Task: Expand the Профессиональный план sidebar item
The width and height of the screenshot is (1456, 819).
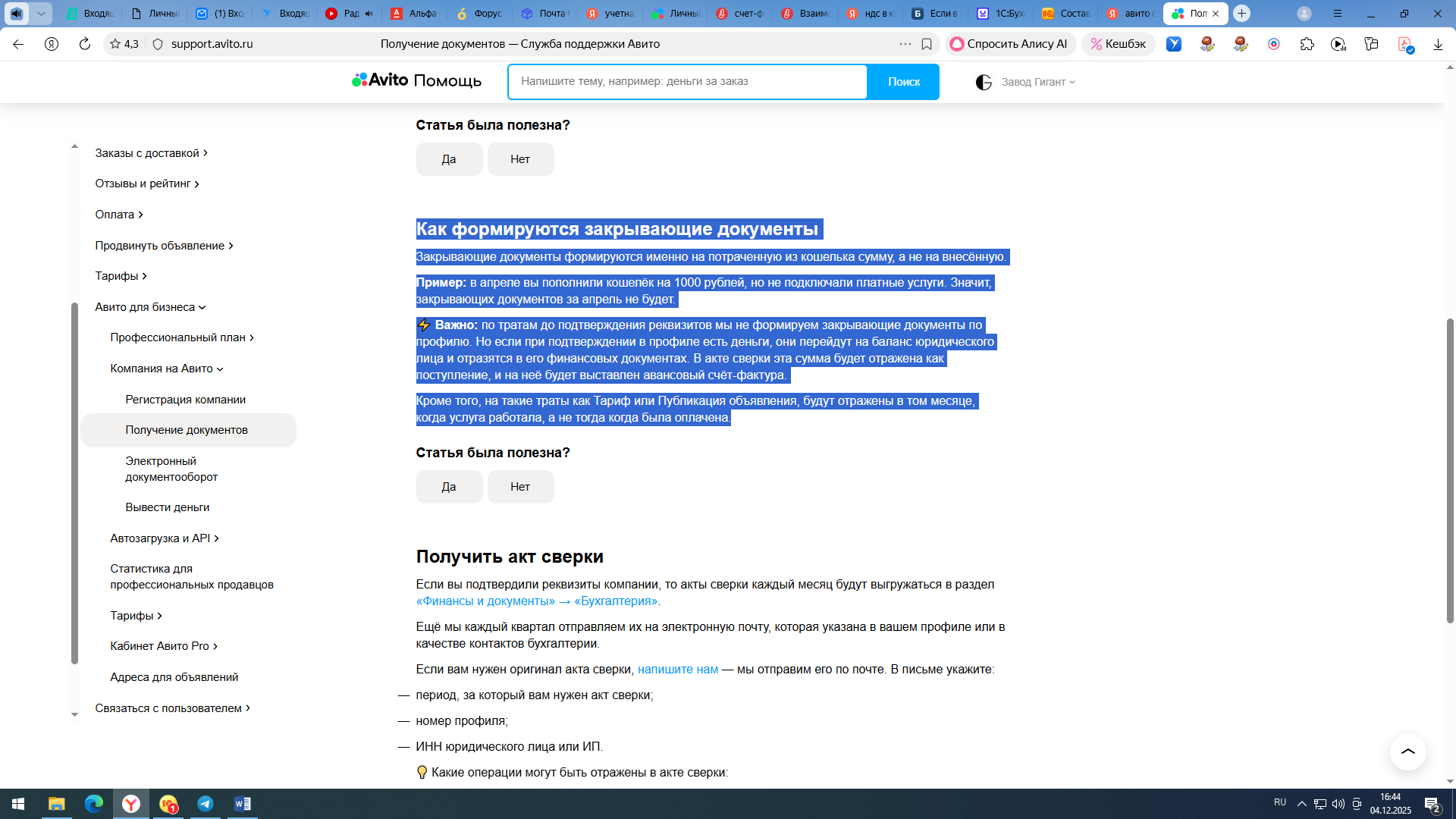Action: [182, 337]
